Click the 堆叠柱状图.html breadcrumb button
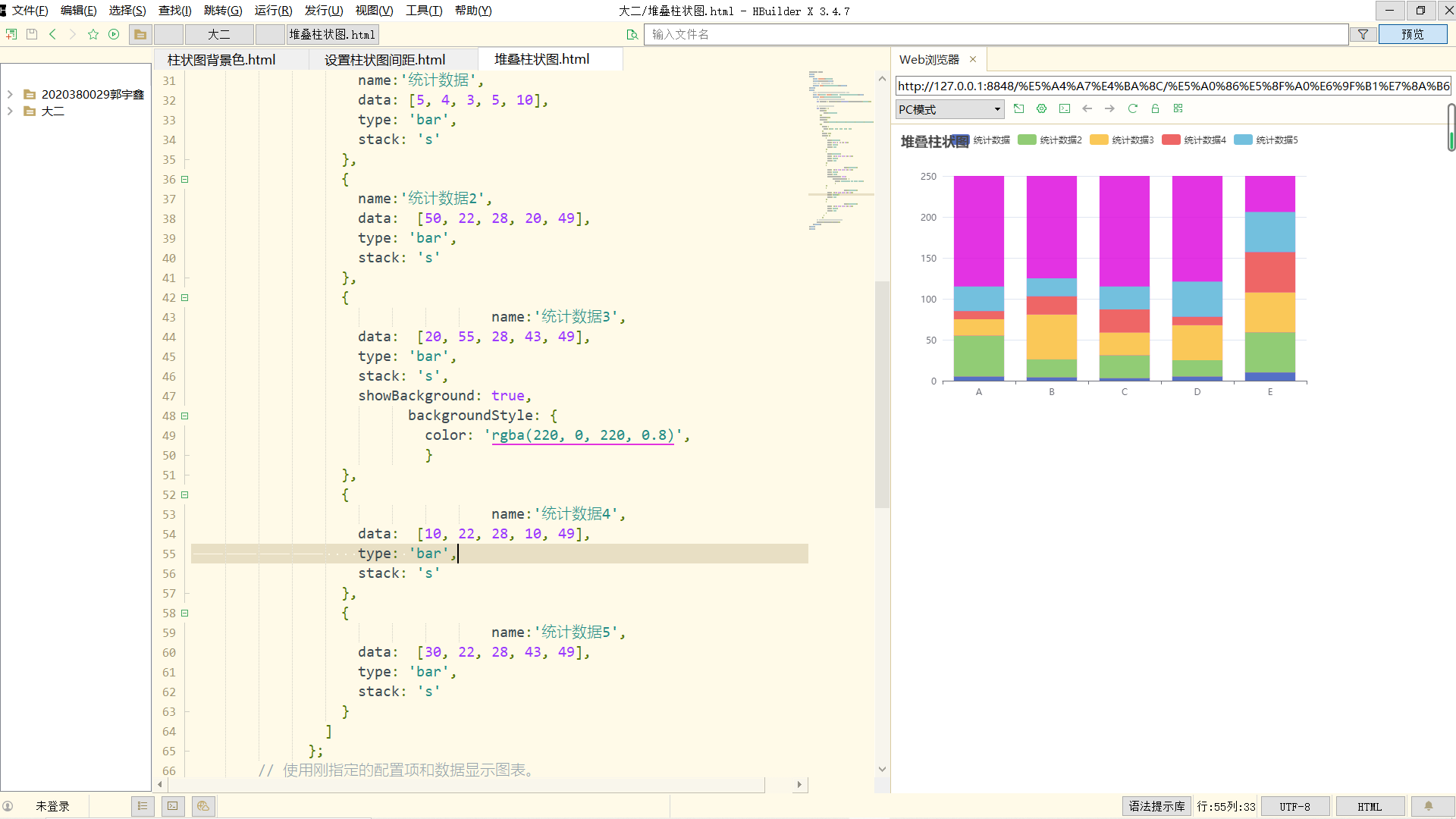1456x819 pixels. pos(332,34)
